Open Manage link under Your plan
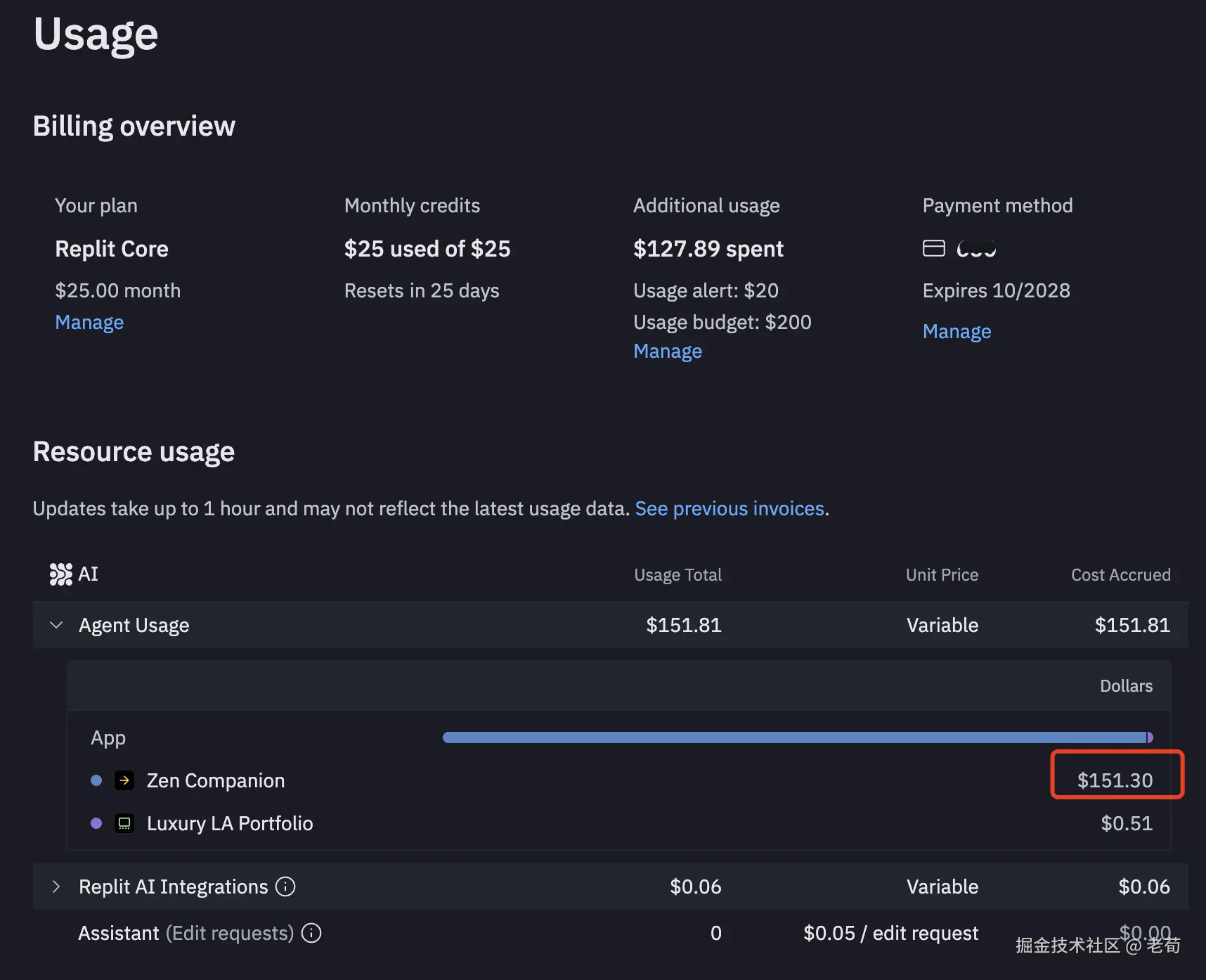1206x980 pixels. tap(89, 322)
